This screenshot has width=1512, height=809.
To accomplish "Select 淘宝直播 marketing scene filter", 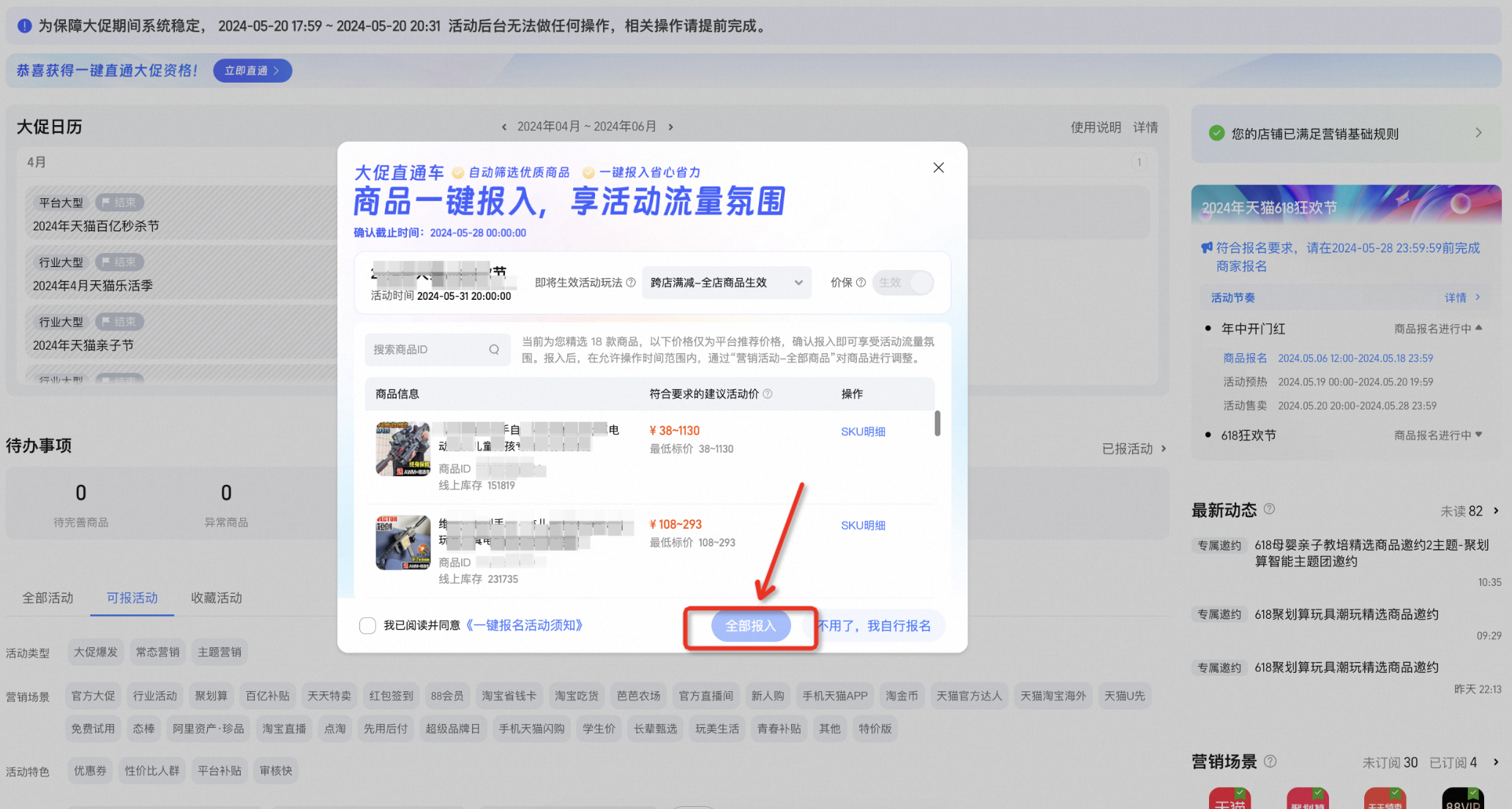I will point(284,729).
